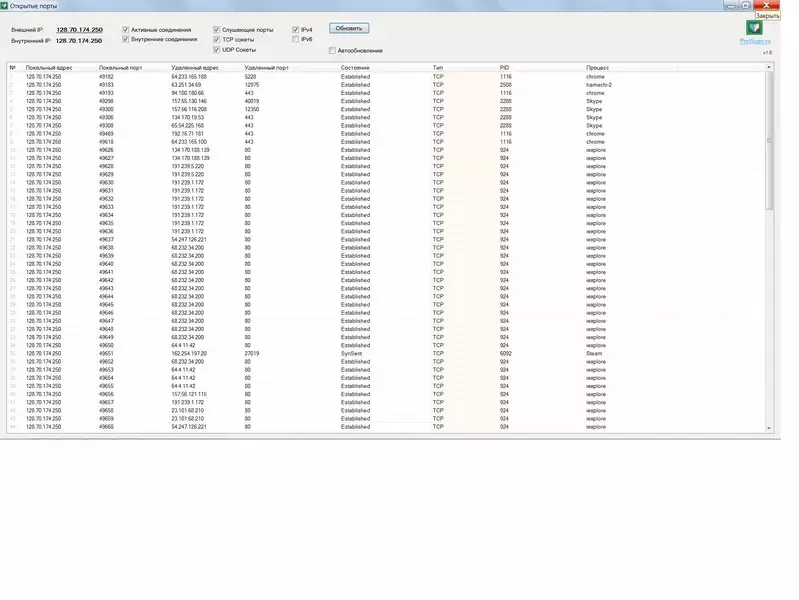Select the hamachi-2 process cell
Screen dimensions: 799x600
(x=599, y=85)
